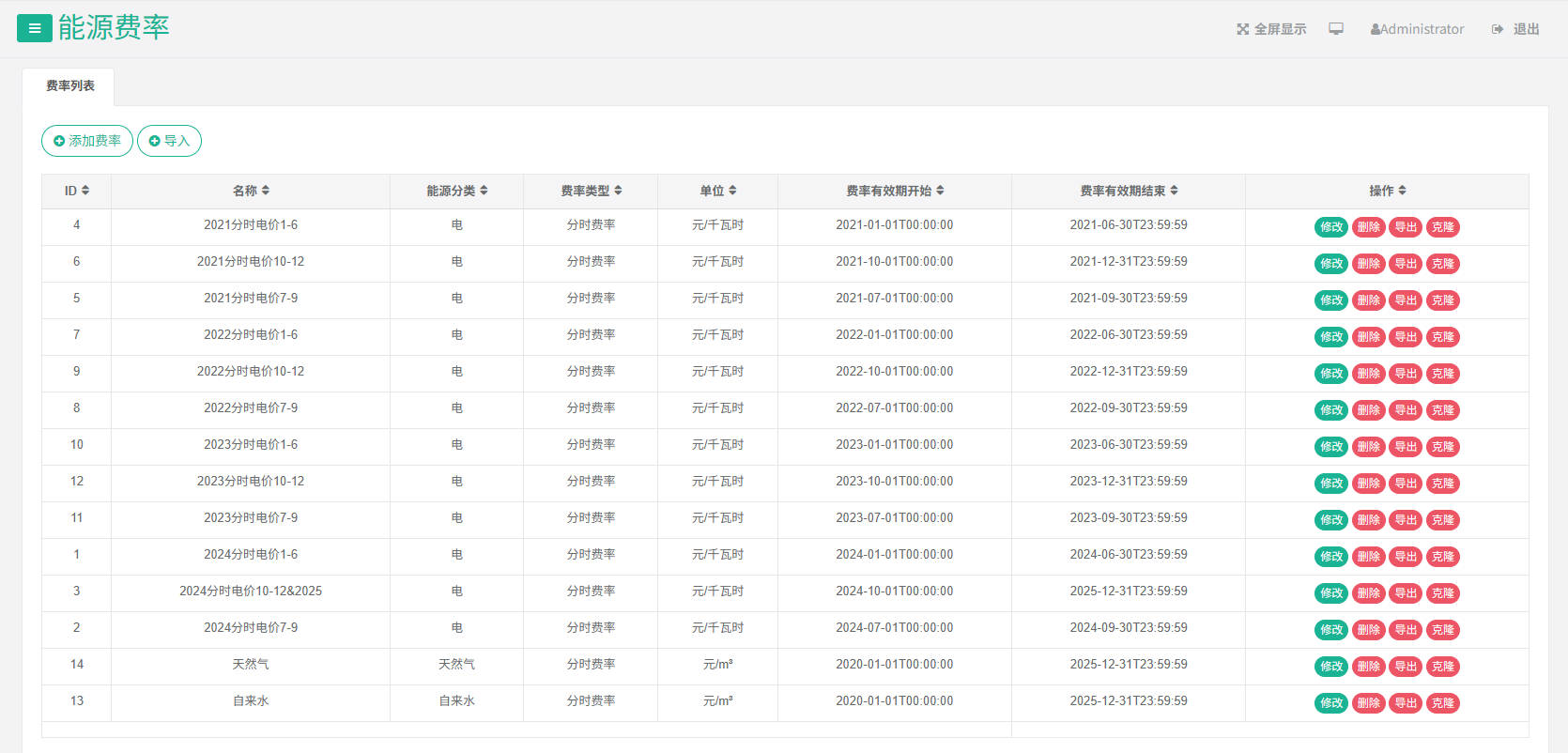The image size is (1568, 753).
Task: Click the monitor screen icon in header
Action: [x=1336, y=29]
